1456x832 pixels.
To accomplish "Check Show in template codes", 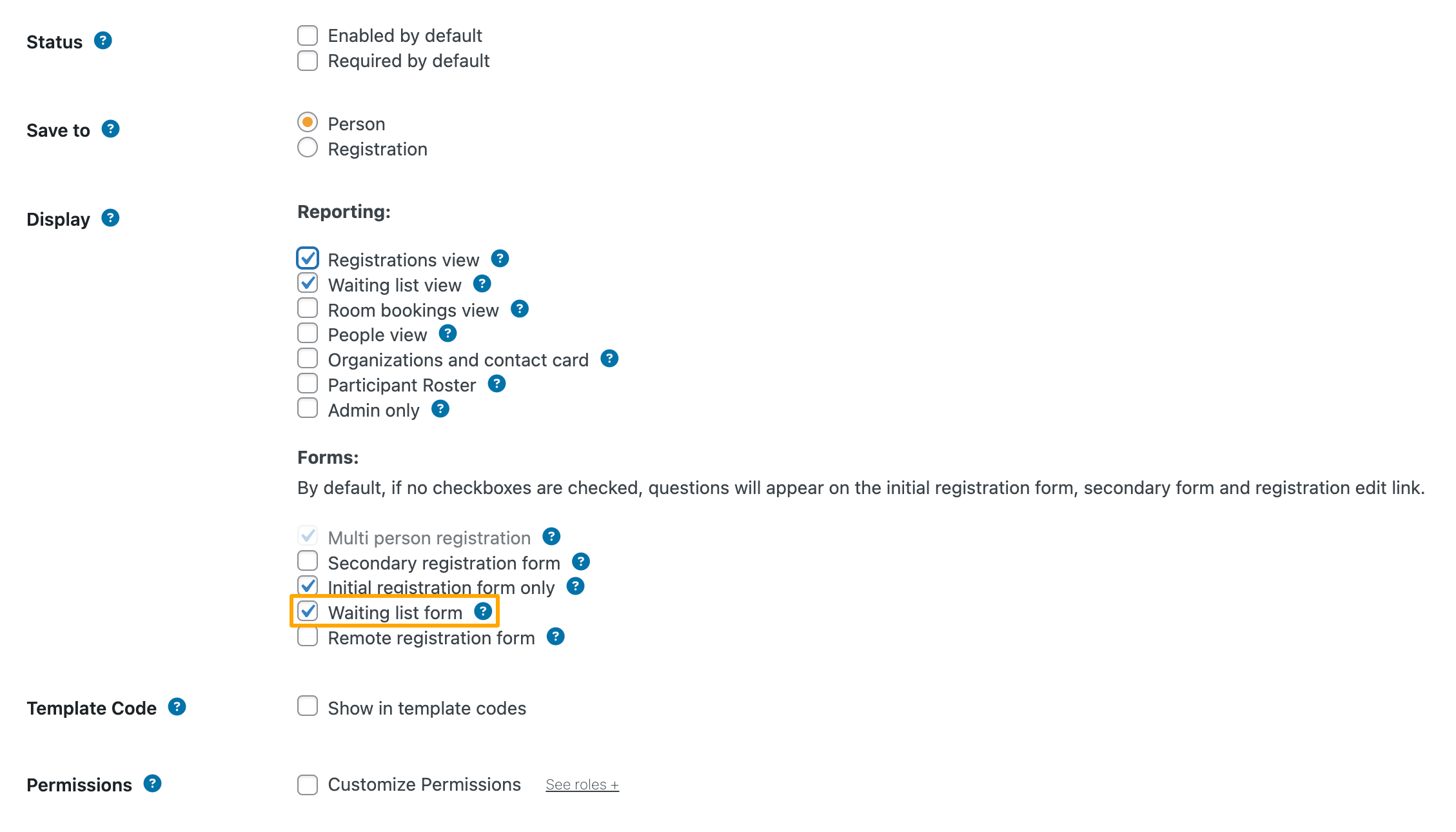I will pos(308,706).
